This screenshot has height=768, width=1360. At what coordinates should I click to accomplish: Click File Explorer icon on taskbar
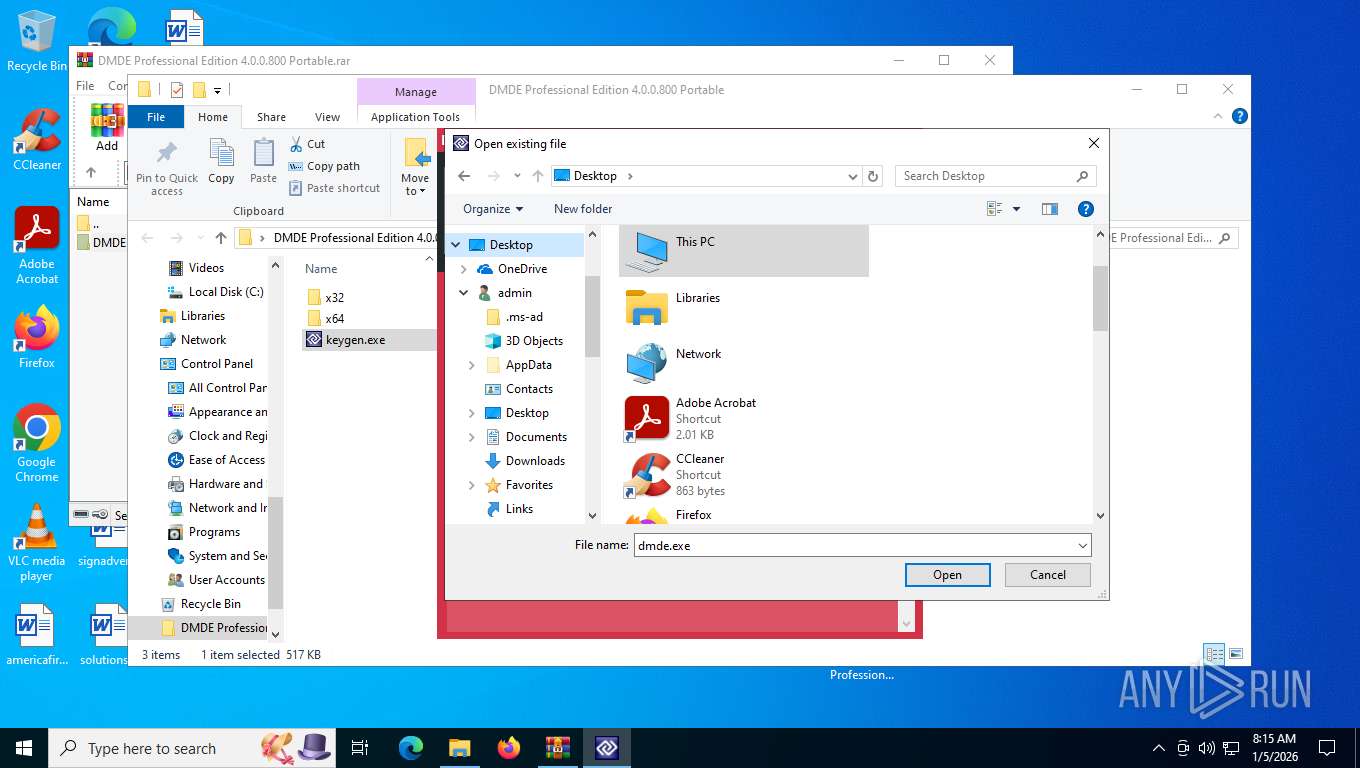(x=460, y=747)
